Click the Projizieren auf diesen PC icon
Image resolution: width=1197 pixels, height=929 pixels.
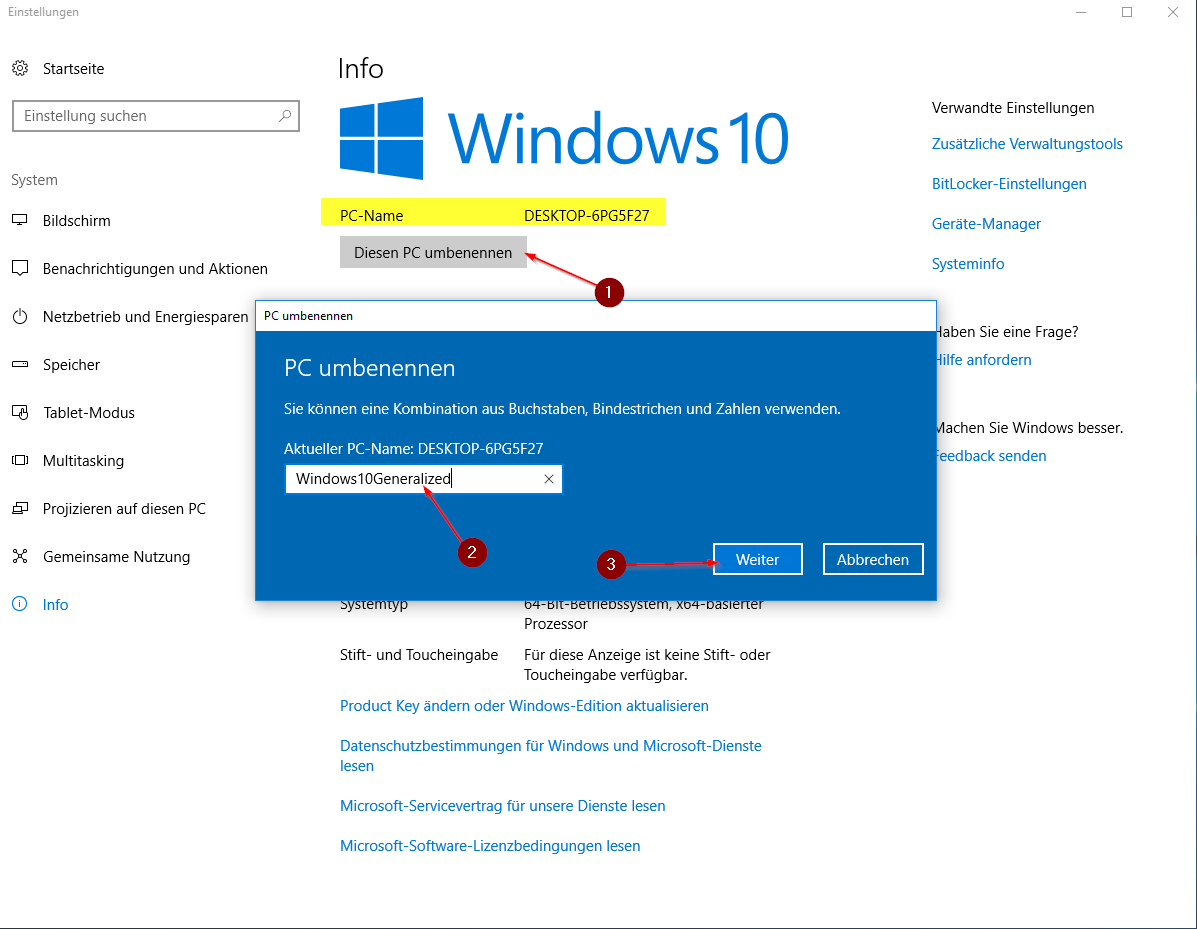pyautogui.click(x=20, y=508)
